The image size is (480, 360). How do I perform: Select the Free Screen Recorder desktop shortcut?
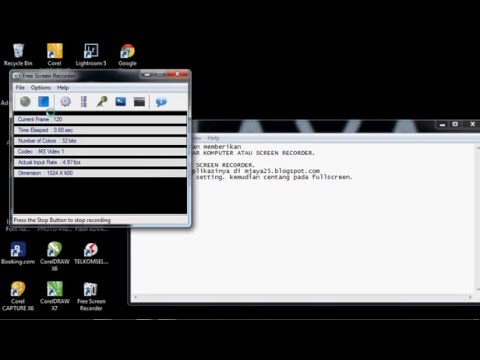coord(91,296)
